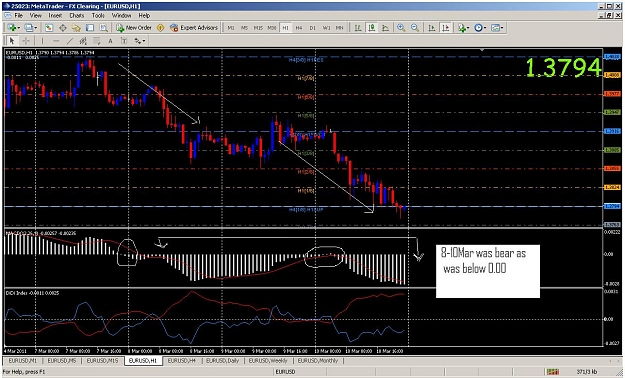Open the Navigator panel star-folder icon

tap(76, 28)
